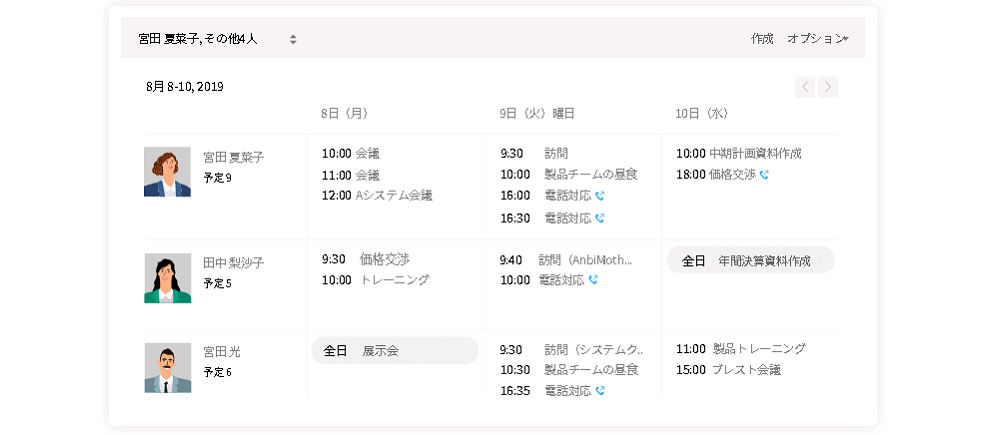
Task: Click phone icon beside 田中's 10:00 電話対応
Action: coord(593,279)
